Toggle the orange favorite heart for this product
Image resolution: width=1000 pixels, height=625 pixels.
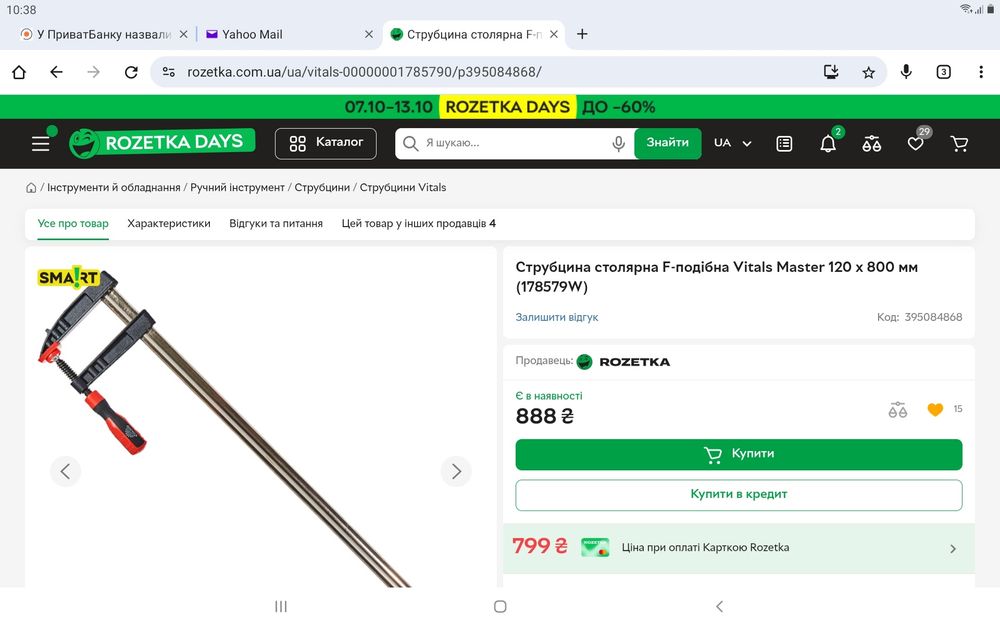click(935, 410)
